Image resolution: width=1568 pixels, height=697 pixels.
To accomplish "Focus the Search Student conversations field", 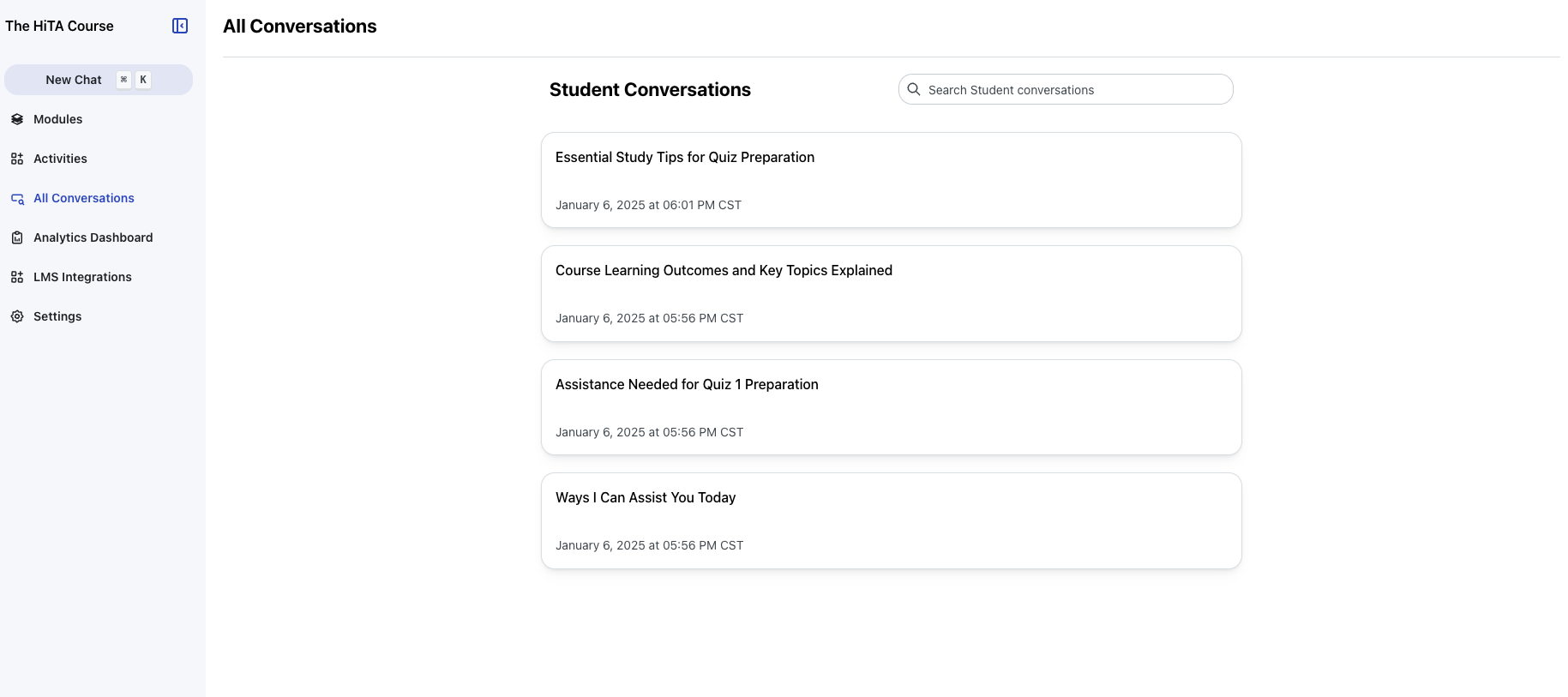I will pos(1072,90).
